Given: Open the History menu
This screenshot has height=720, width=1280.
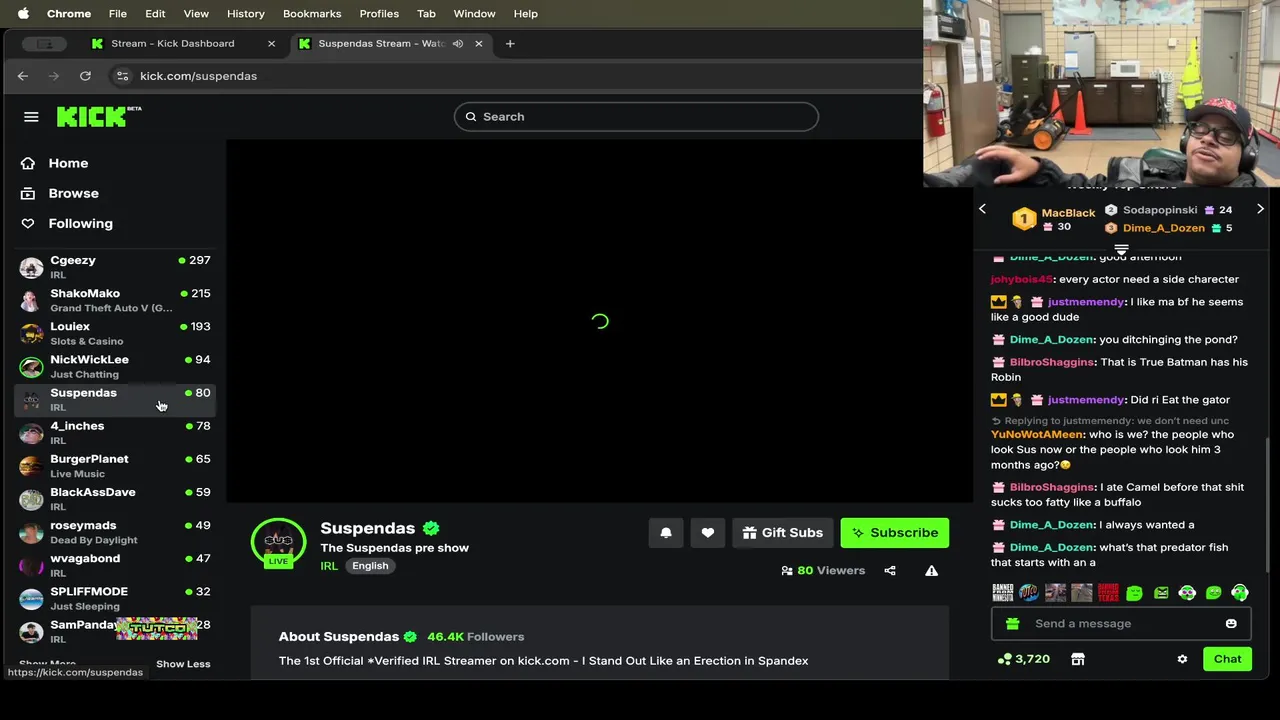Looking at the screenshot, I should (x=245, y=14).
